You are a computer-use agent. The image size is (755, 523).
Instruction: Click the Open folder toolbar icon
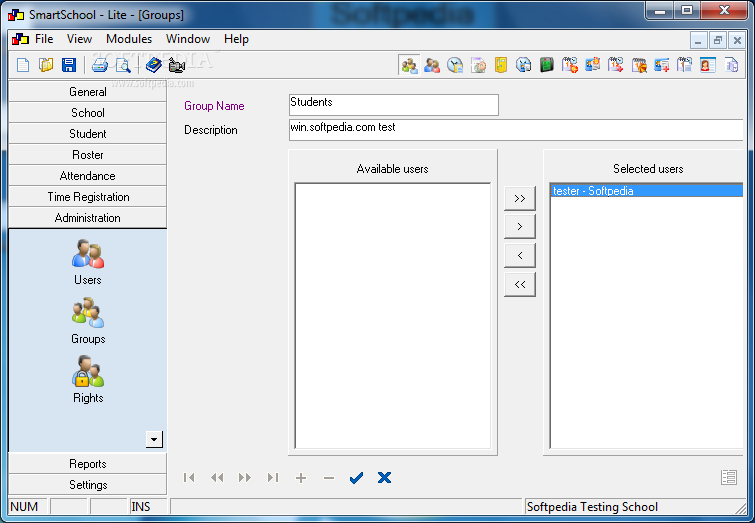tap(46, 65)
